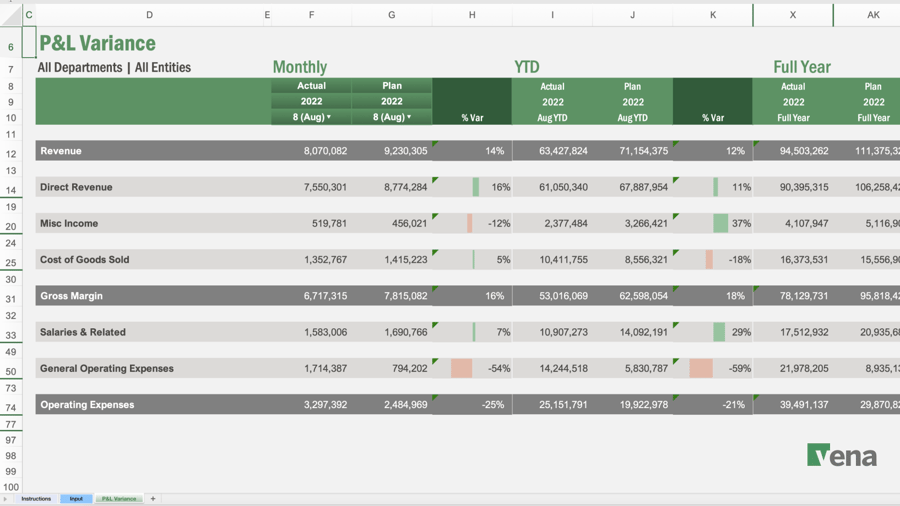Select column AK header

872,15
